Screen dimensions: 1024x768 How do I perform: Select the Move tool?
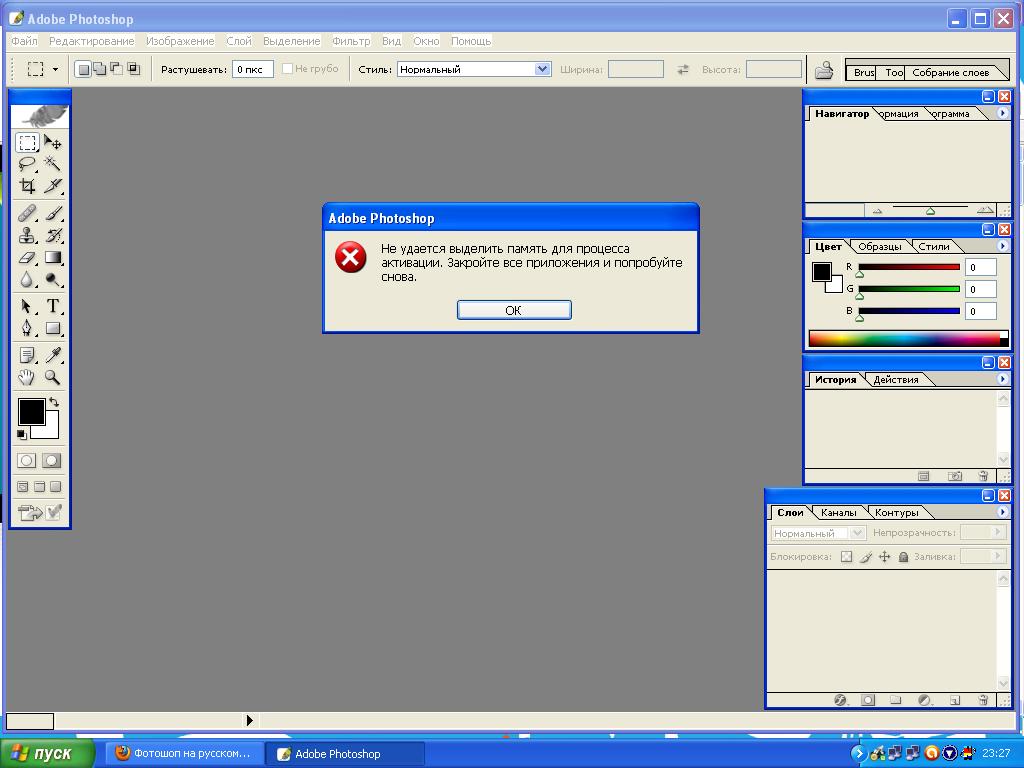tap(53, 142)
